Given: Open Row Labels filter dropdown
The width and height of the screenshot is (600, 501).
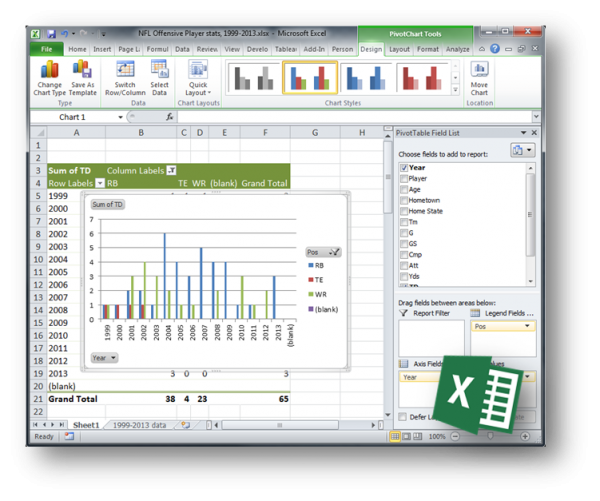Looking at the screenshot, I should 100,183.
